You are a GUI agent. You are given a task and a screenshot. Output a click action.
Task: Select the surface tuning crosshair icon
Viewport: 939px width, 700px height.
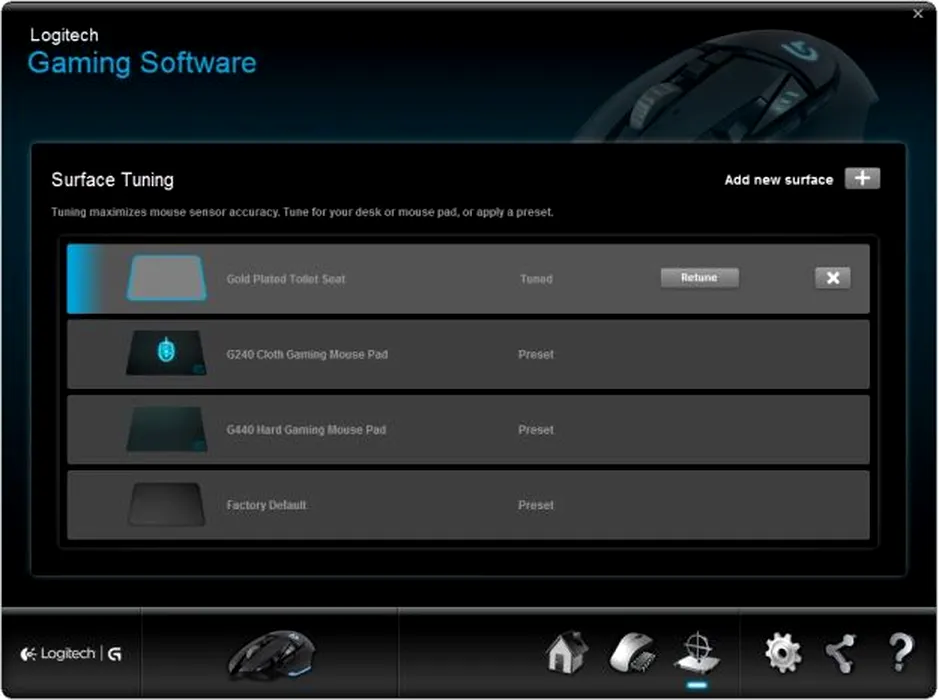[x=696, y=652]
